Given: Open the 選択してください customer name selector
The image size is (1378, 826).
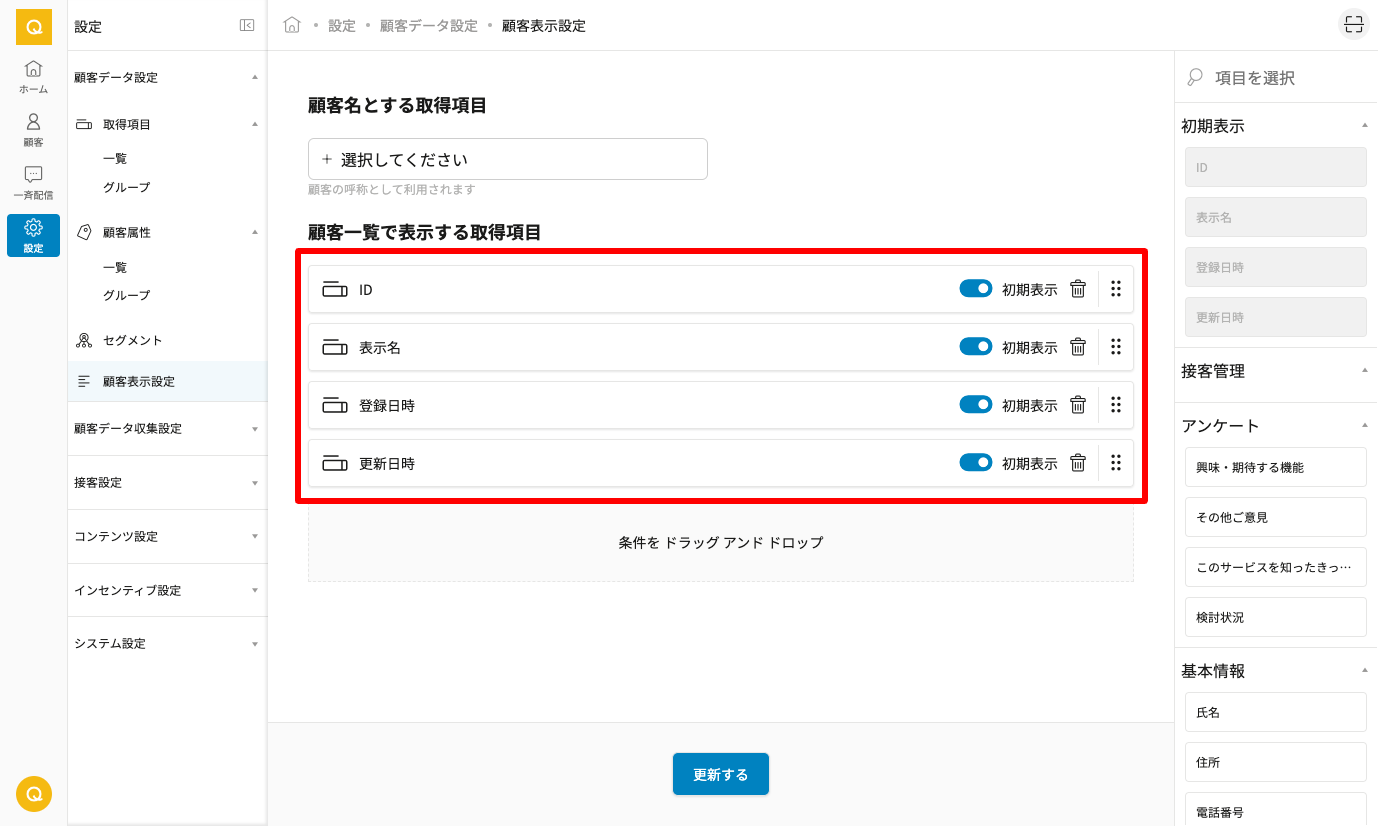Looking at the screenshot, I should pyautogui.click(x=507, y=159).
